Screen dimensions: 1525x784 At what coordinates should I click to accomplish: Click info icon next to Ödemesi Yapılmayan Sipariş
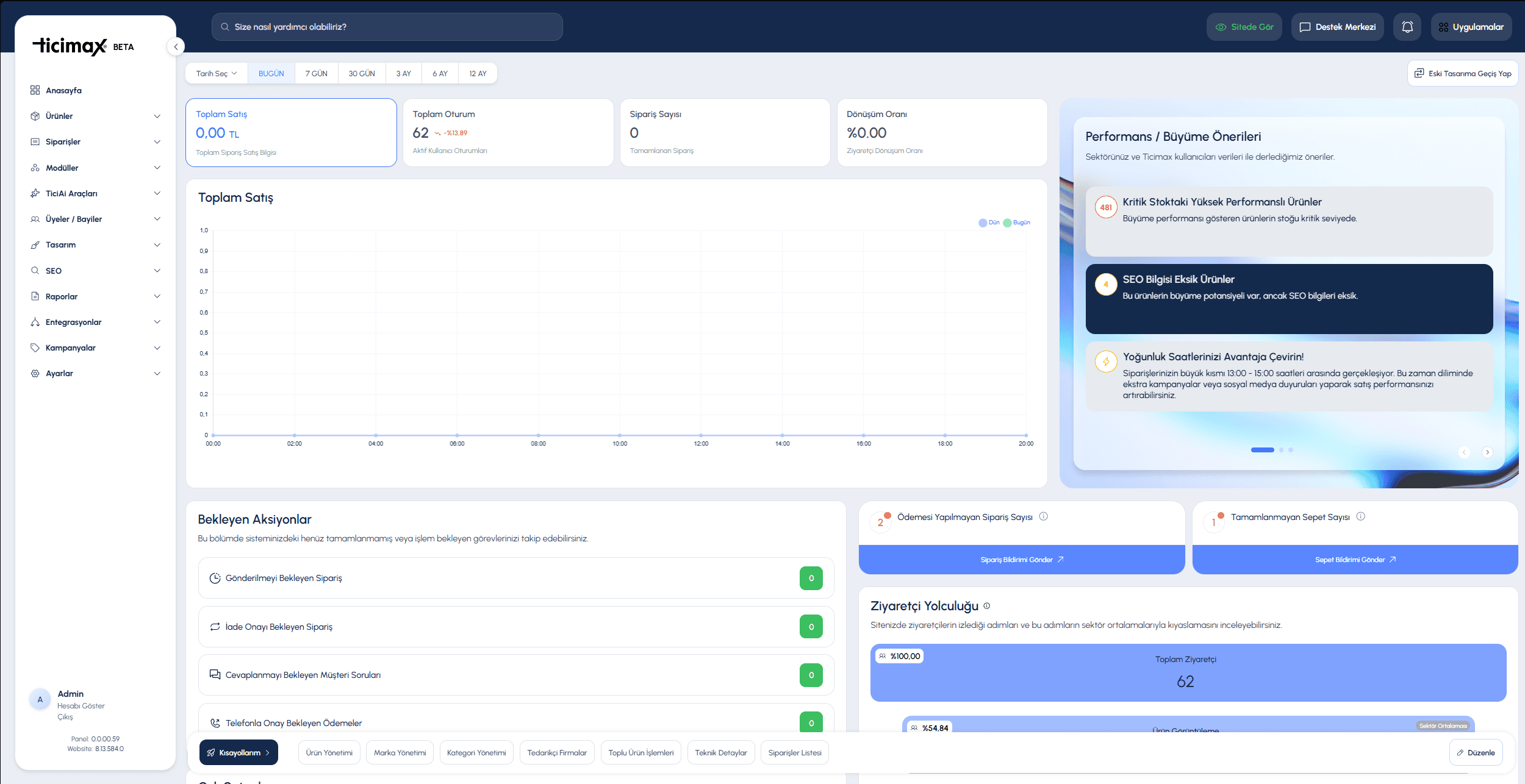(x=1043, y=516)
